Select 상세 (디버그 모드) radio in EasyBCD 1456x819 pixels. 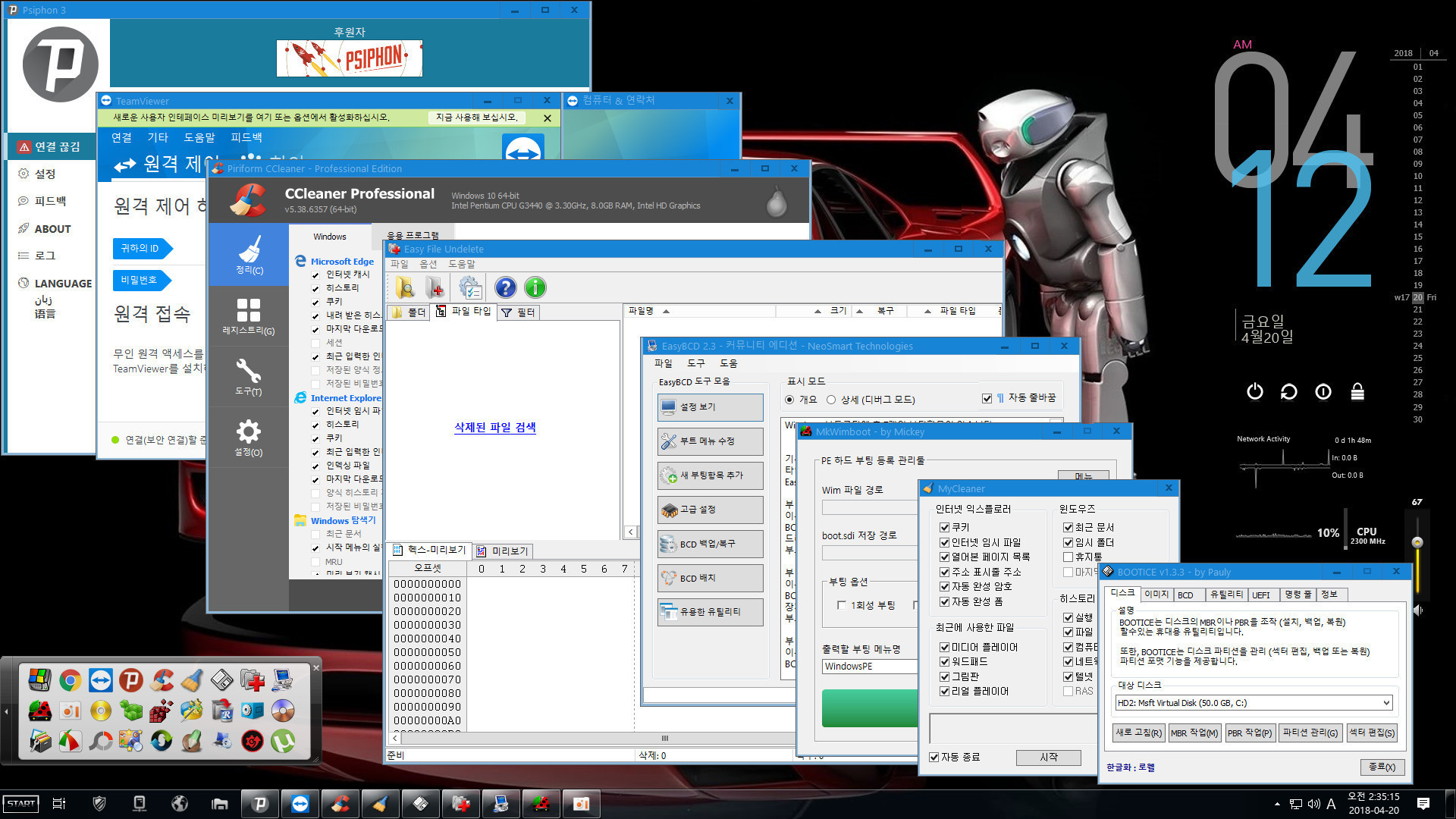pyautogui.click(x=831, y=400)
